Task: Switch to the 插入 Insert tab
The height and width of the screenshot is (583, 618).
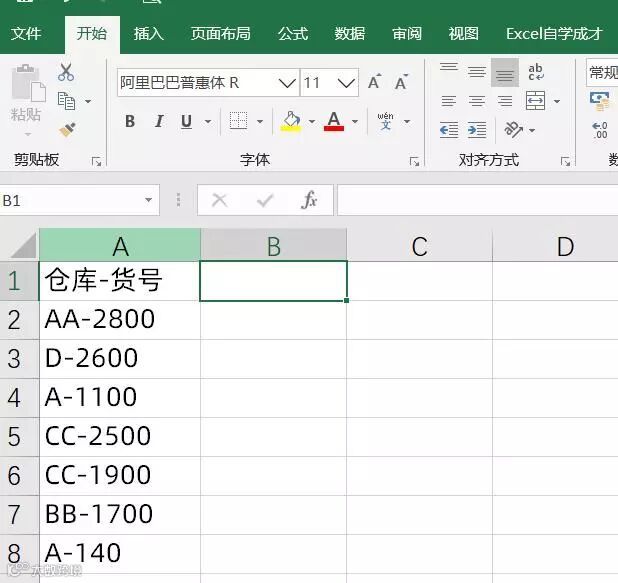Action: point(149,34)
